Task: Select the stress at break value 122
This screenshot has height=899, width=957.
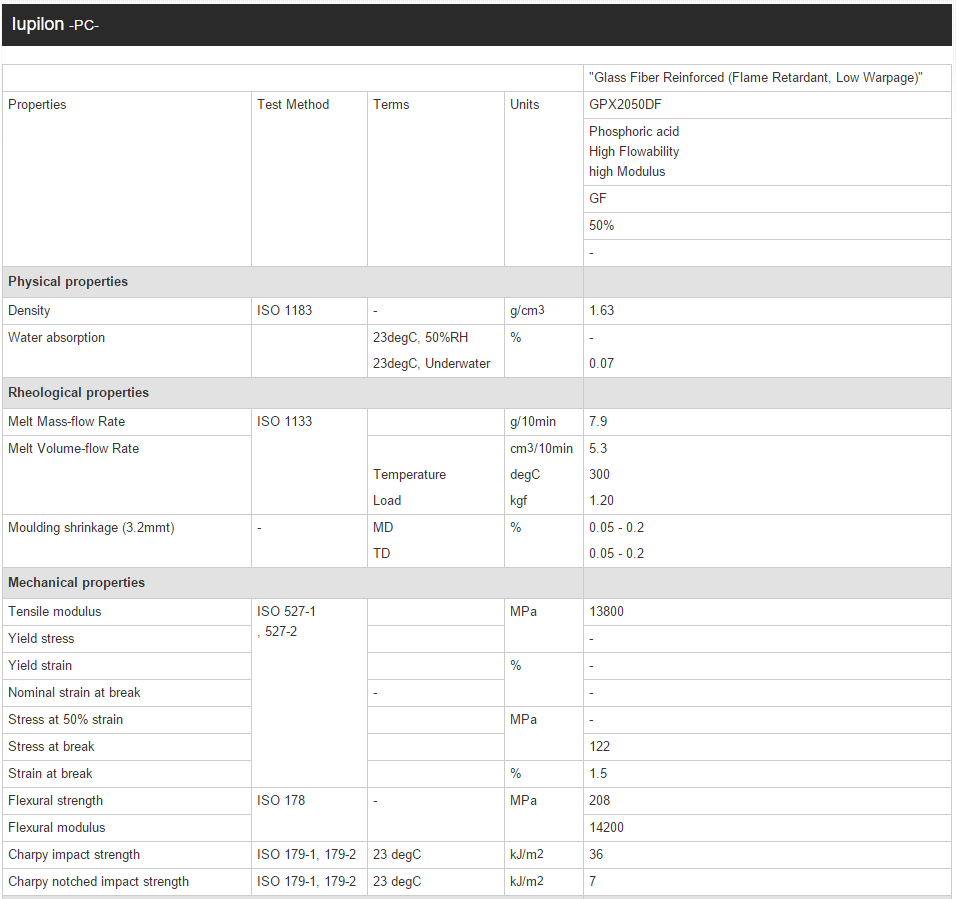Action: coord(599,746)
